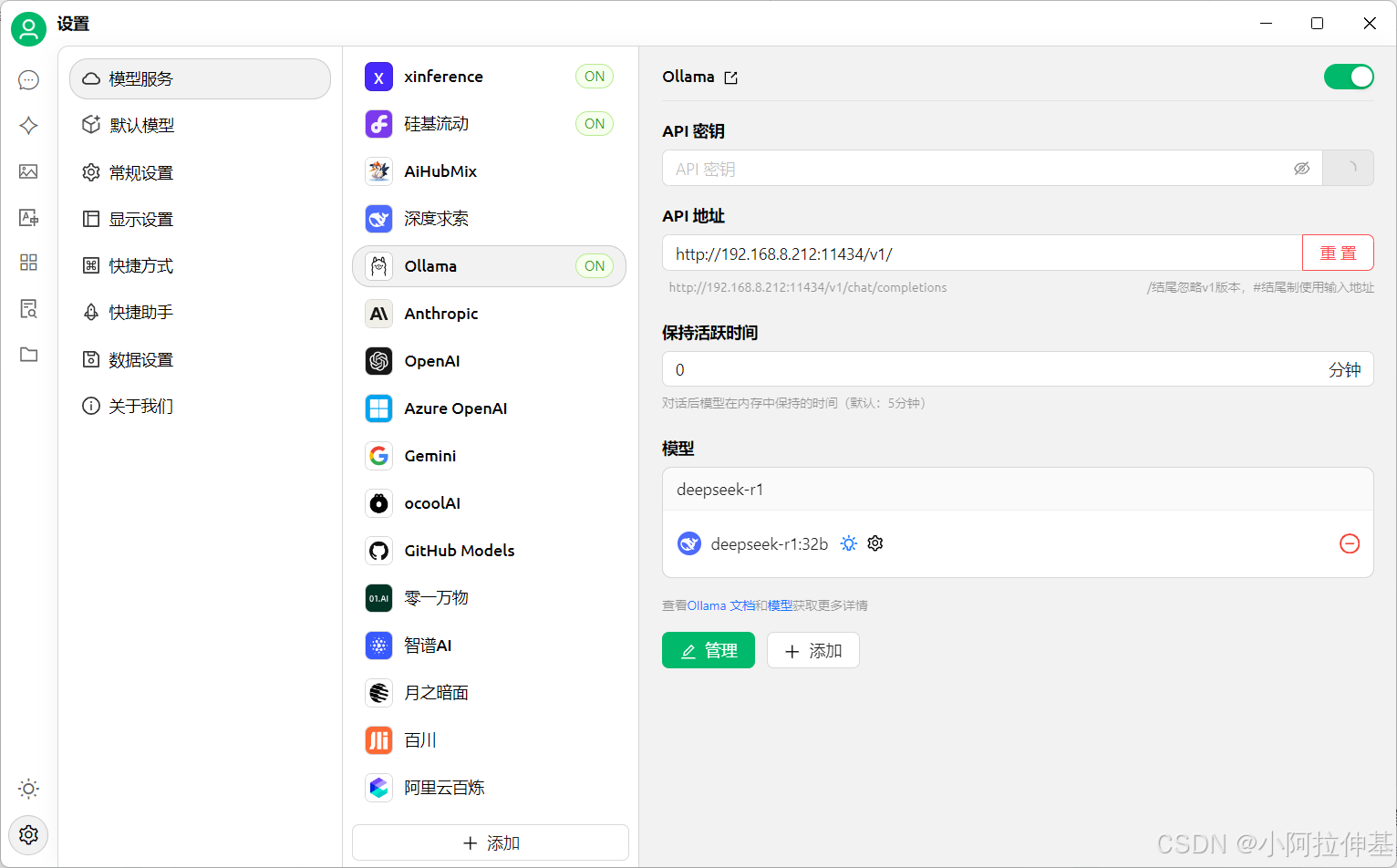The width and height of the screenshot is (1397, 868).
Task: Open the 数据设置 settings section
Action: (200, 359)
